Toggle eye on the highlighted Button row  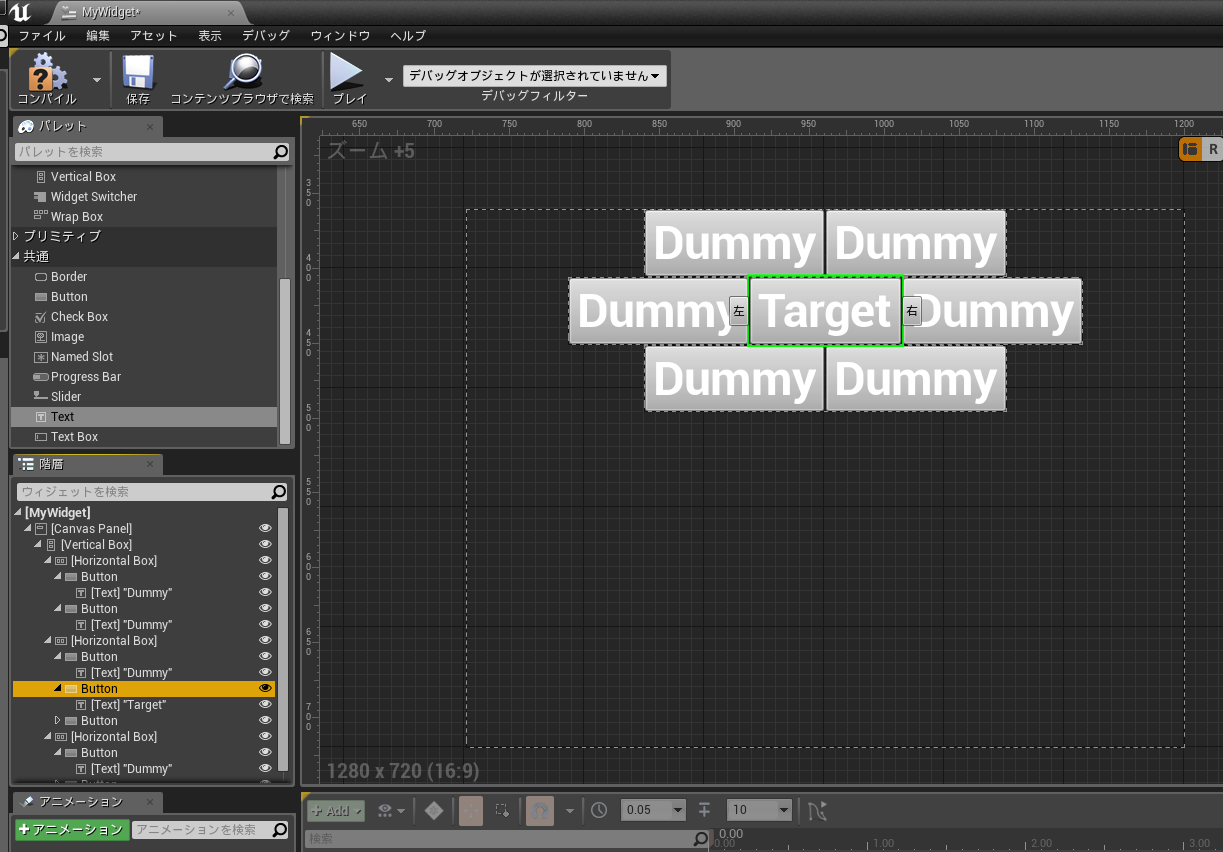[266, 689]
